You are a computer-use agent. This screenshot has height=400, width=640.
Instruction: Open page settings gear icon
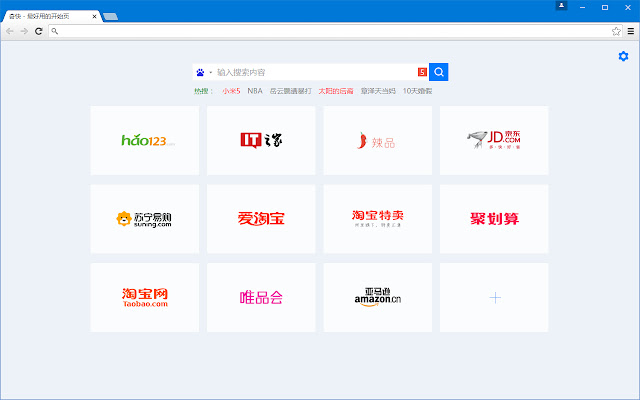624,56
